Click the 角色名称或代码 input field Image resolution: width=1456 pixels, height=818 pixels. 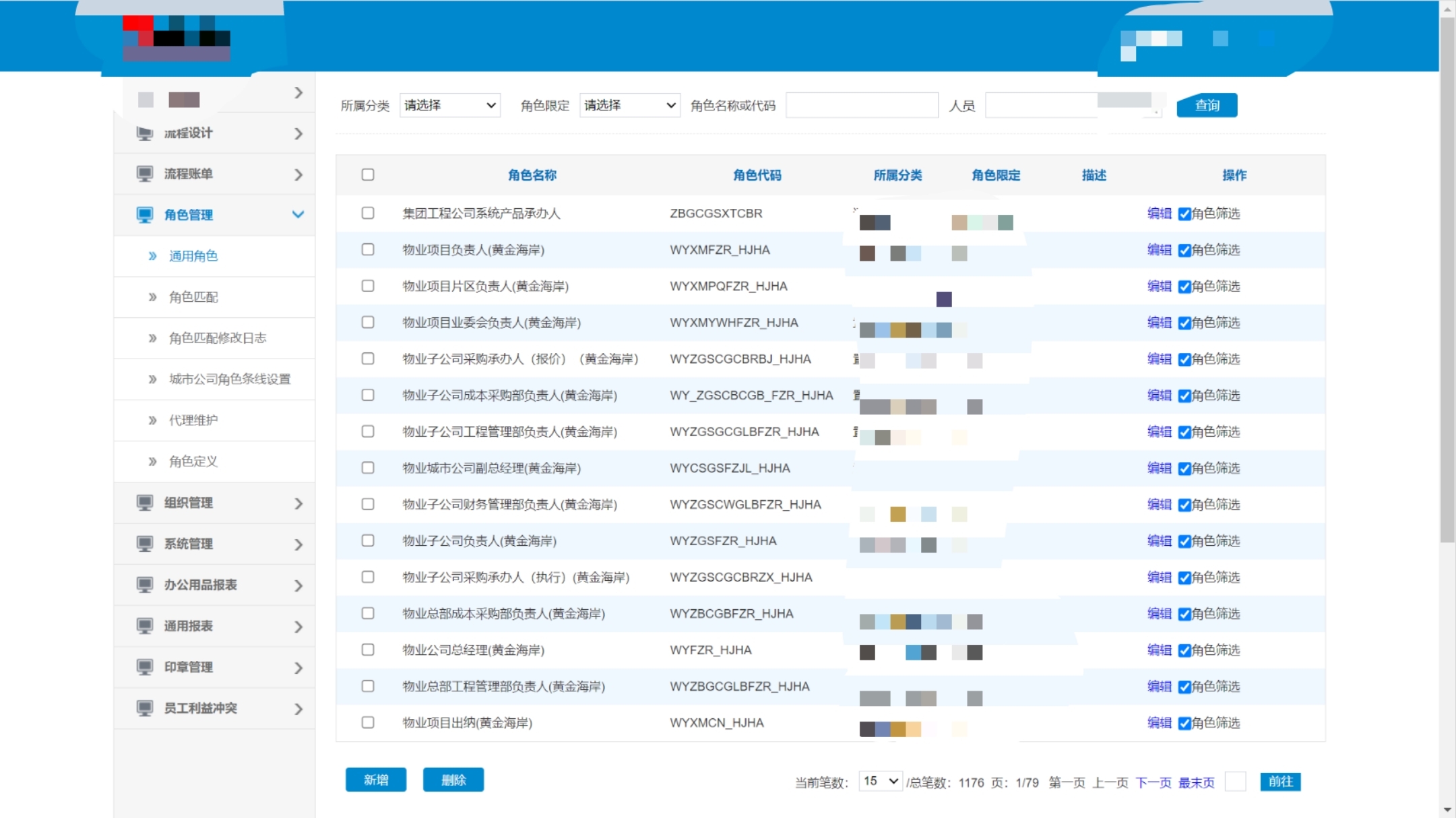862,105
